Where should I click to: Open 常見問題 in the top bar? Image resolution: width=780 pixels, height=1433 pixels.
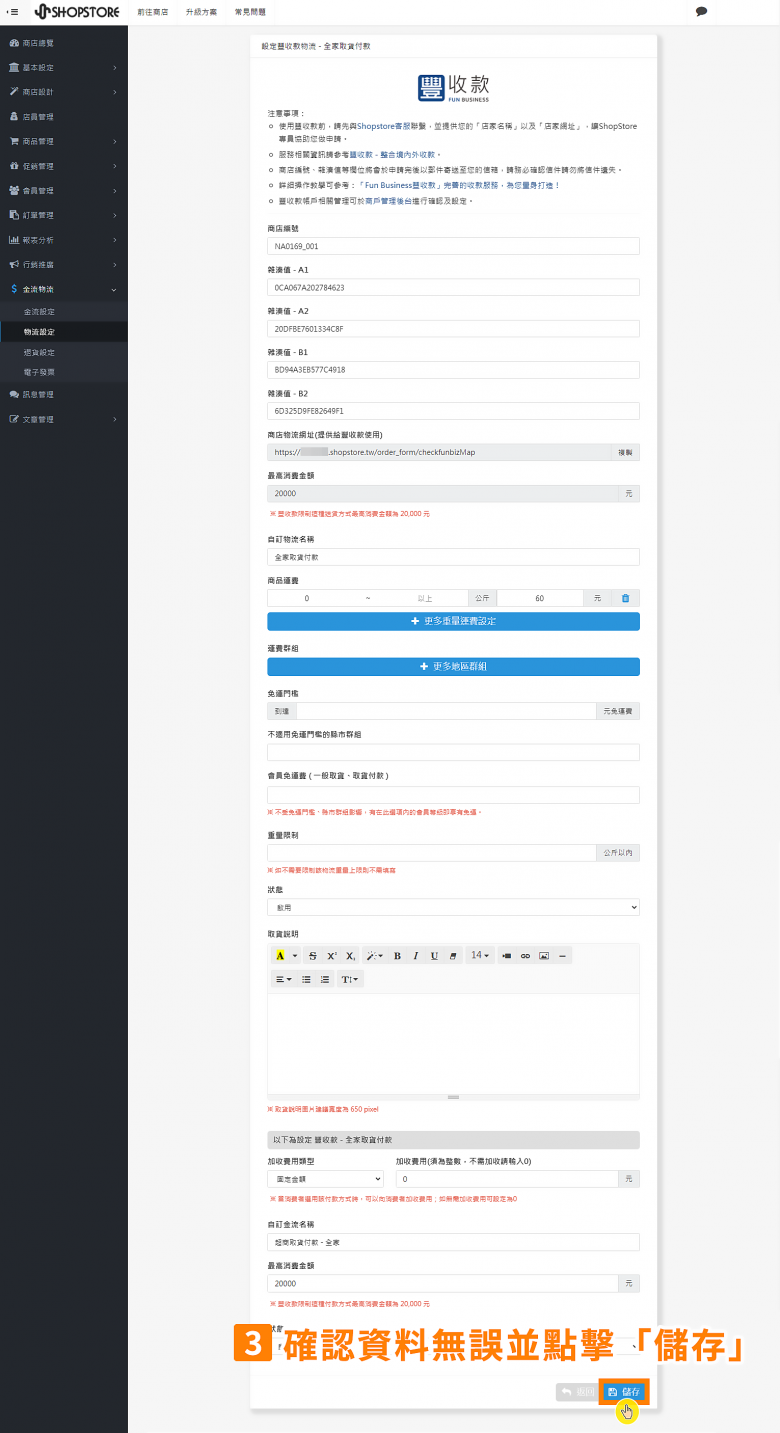pos(249,12)
